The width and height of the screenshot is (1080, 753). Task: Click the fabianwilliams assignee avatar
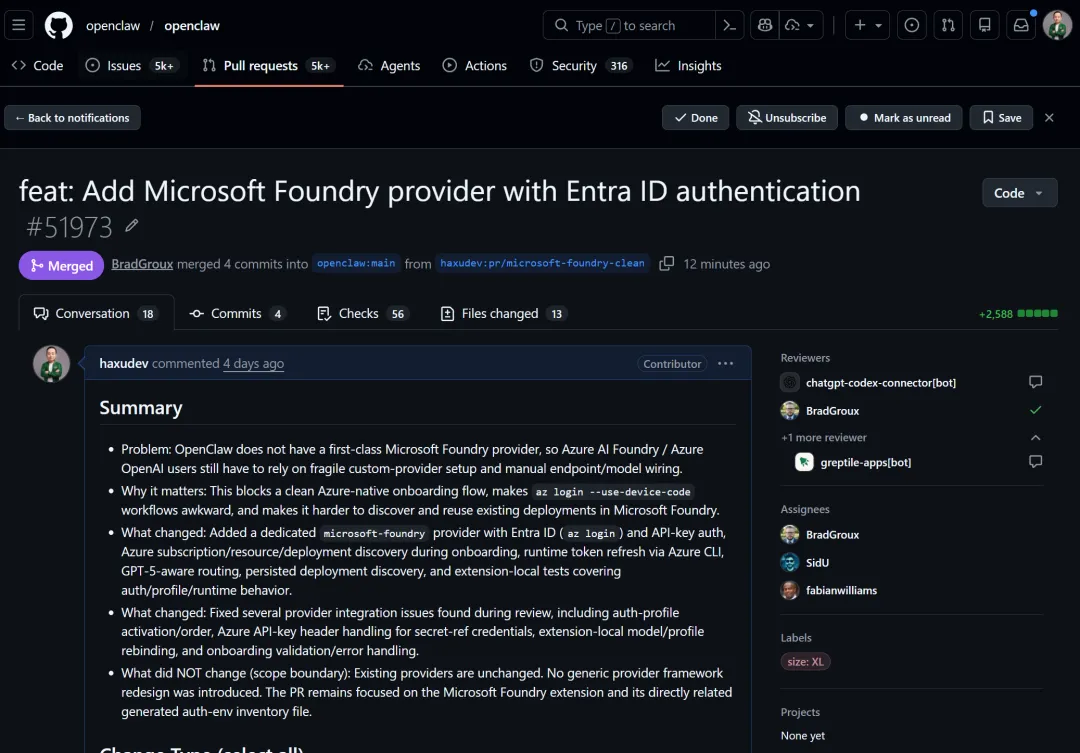[790, 590]
